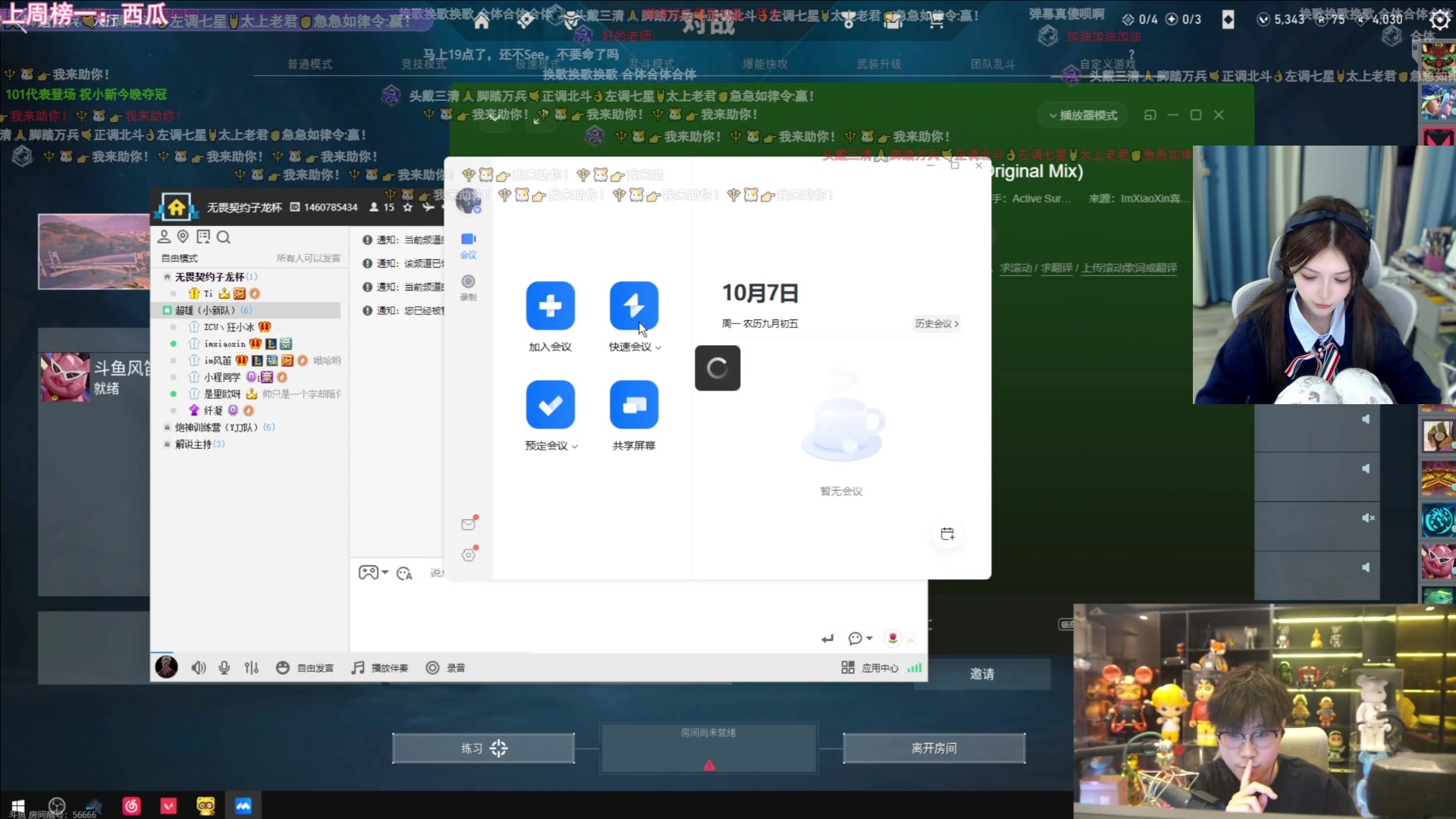Click the muted speaker icon with x

tap(1367, 518)
